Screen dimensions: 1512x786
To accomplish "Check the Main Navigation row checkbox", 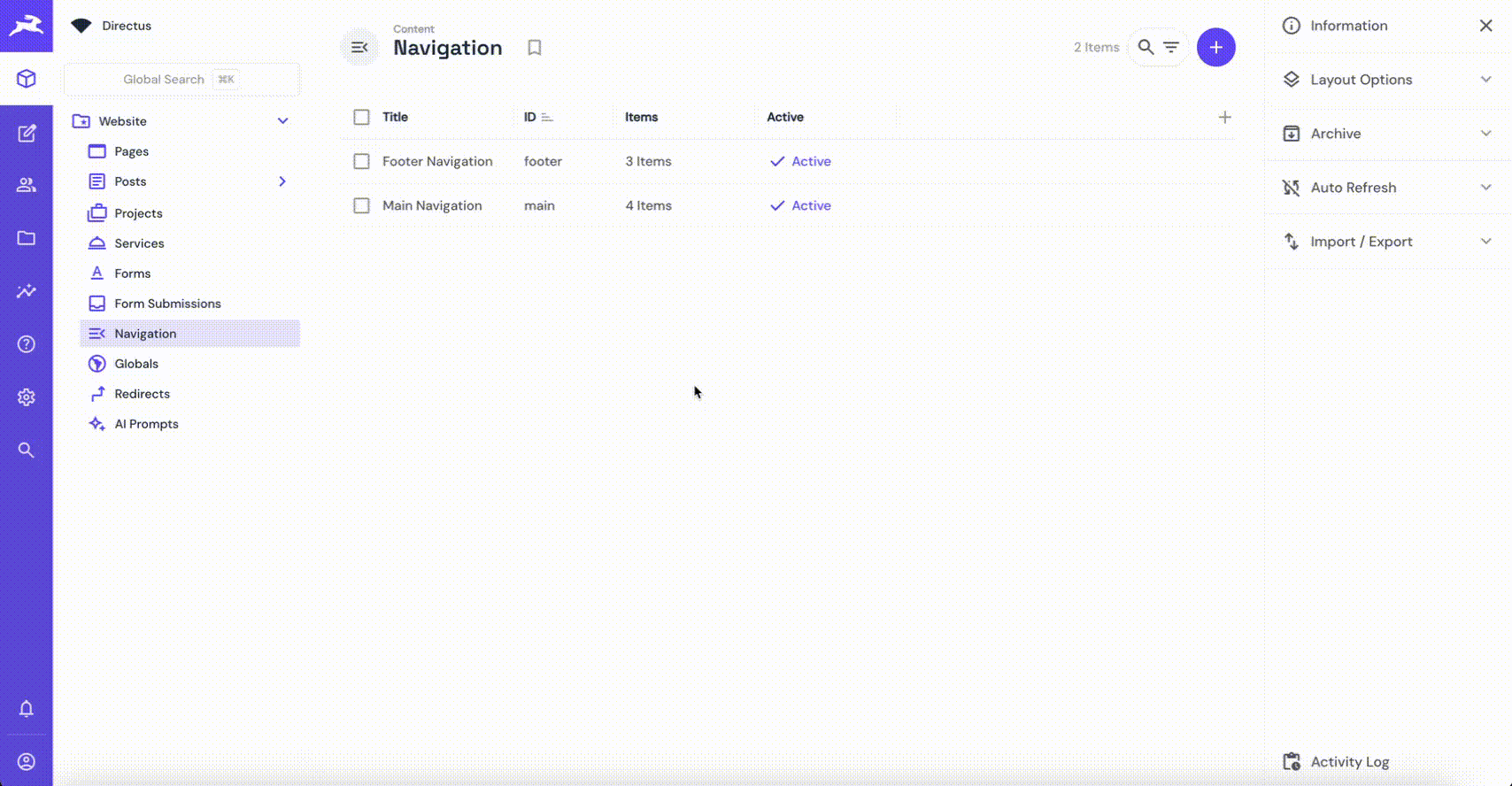I will pos(361,205).
